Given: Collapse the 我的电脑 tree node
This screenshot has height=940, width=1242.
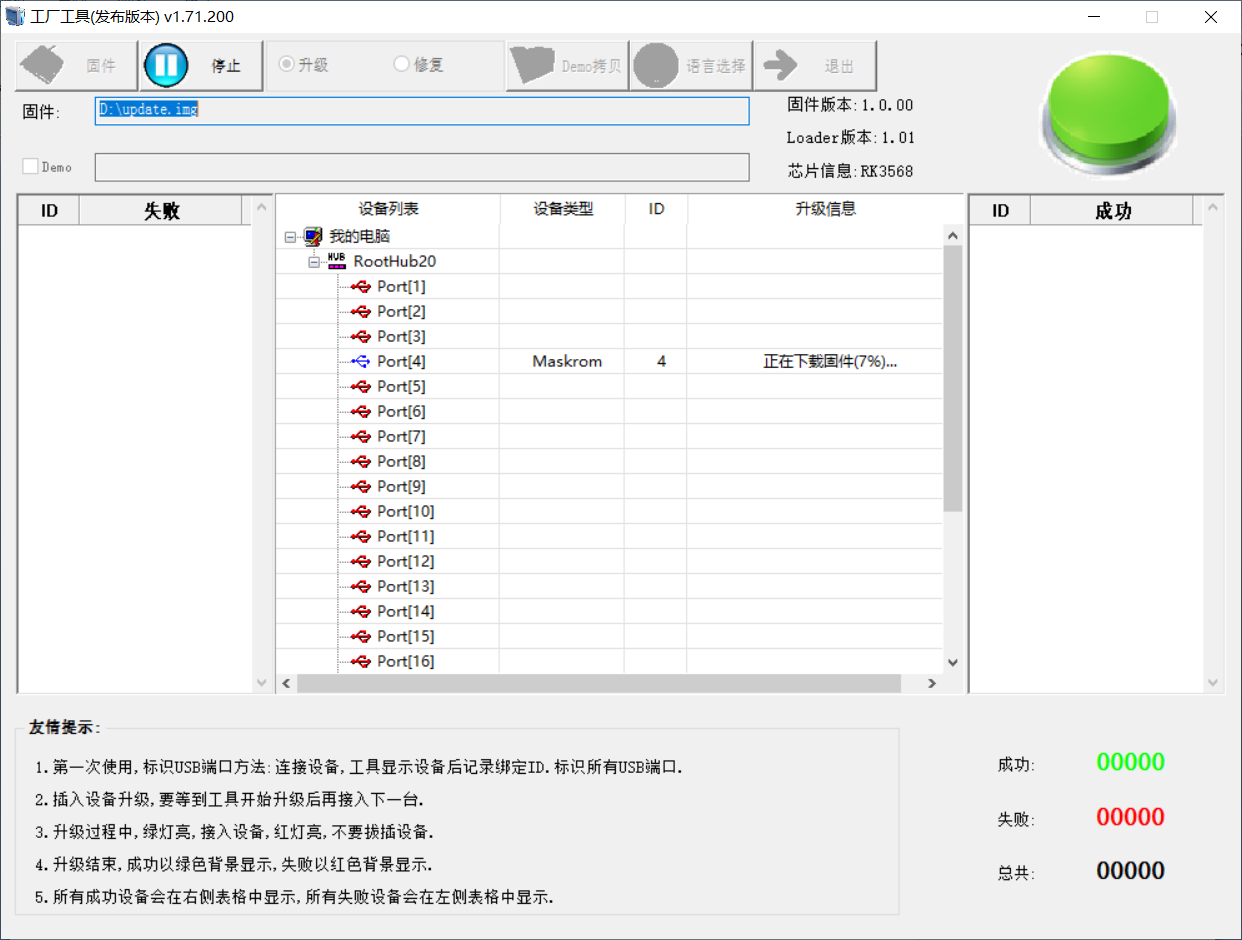Looking at the screenshot, I should [x=290, y=237].
